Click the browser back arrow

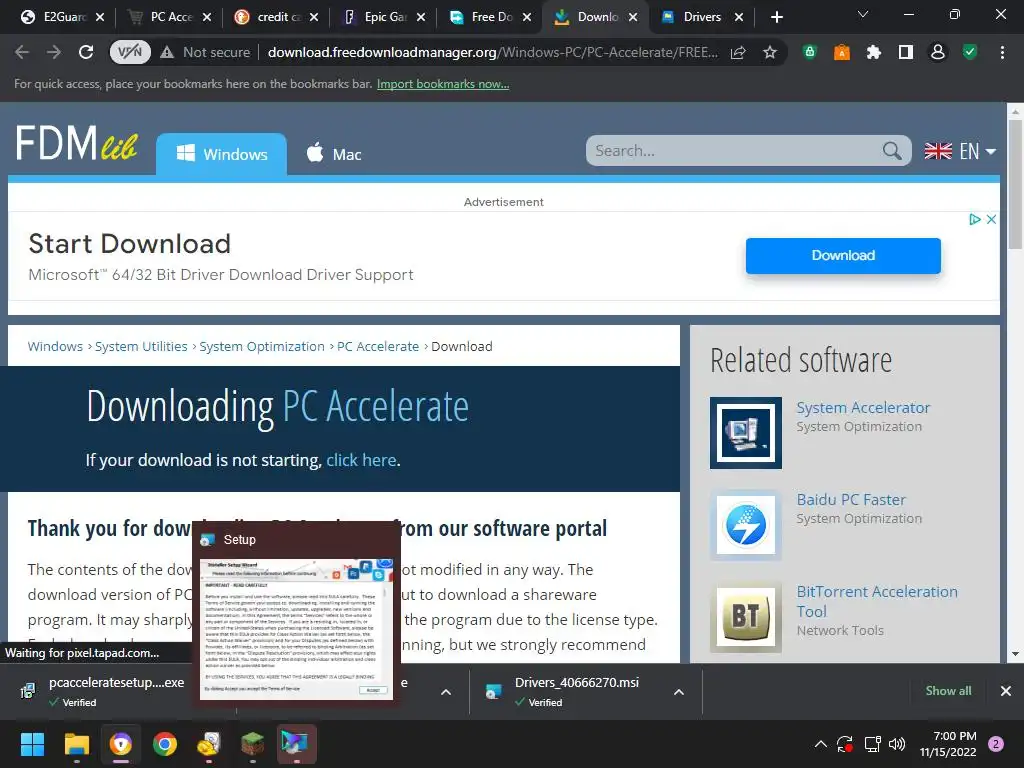(22, 52)
